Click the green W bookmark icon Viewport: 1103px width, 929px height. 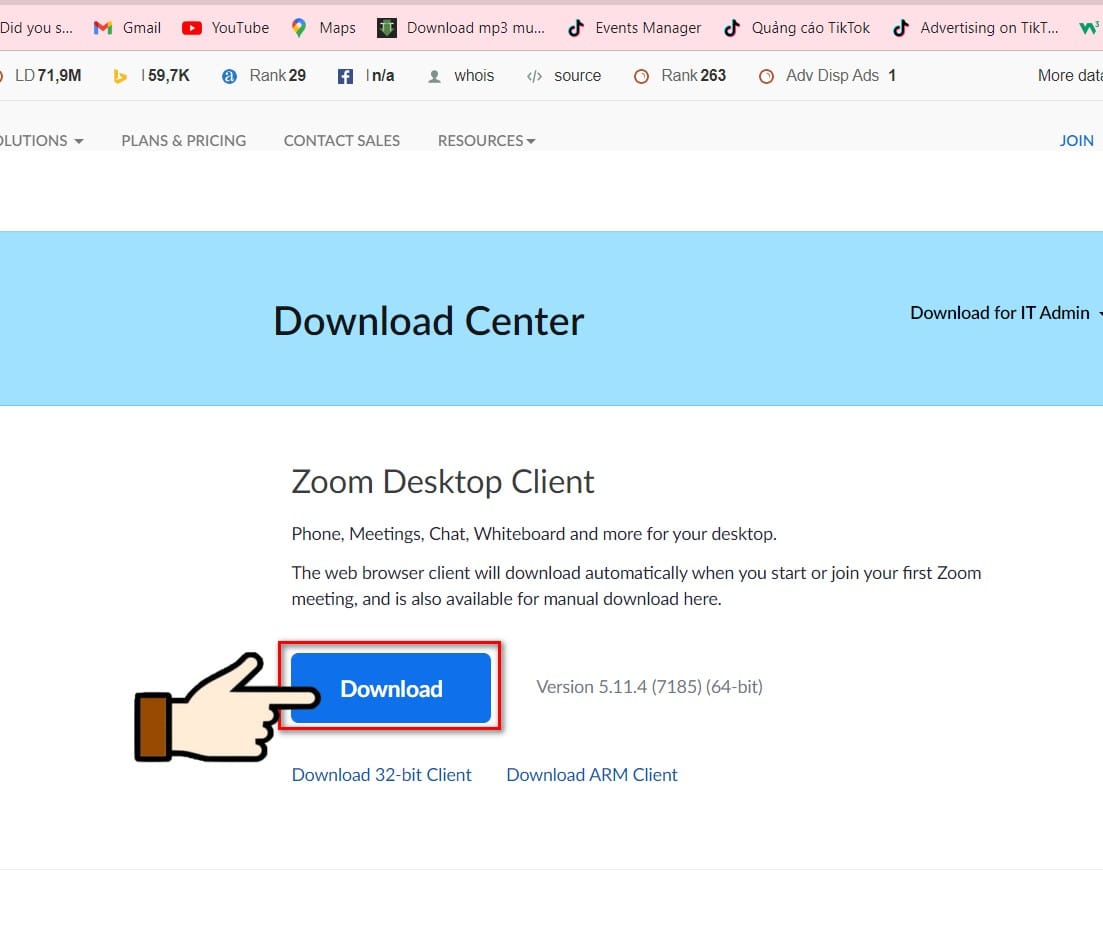1089,28
